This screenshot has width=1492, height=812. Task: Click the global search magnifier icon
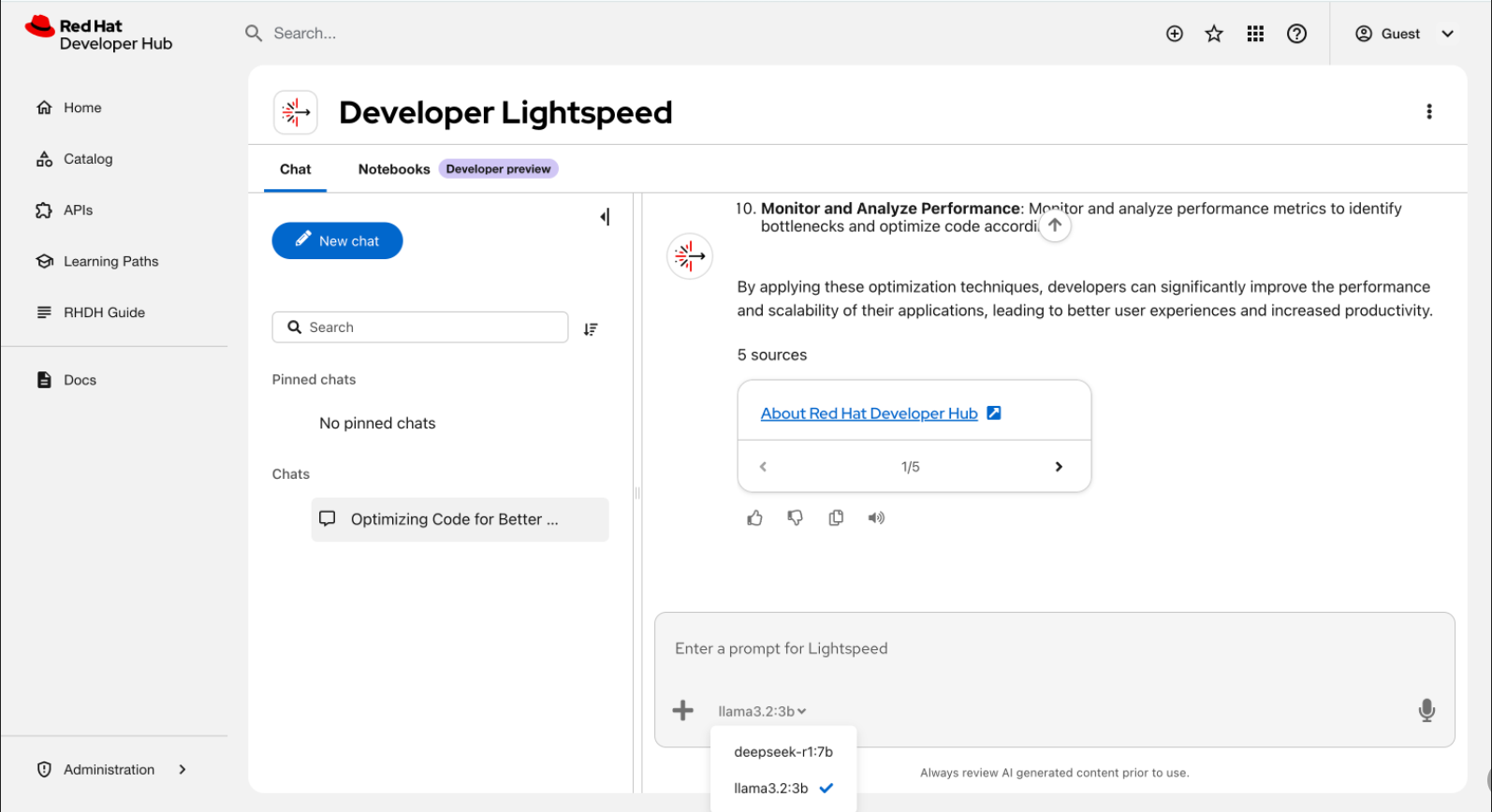254,34
